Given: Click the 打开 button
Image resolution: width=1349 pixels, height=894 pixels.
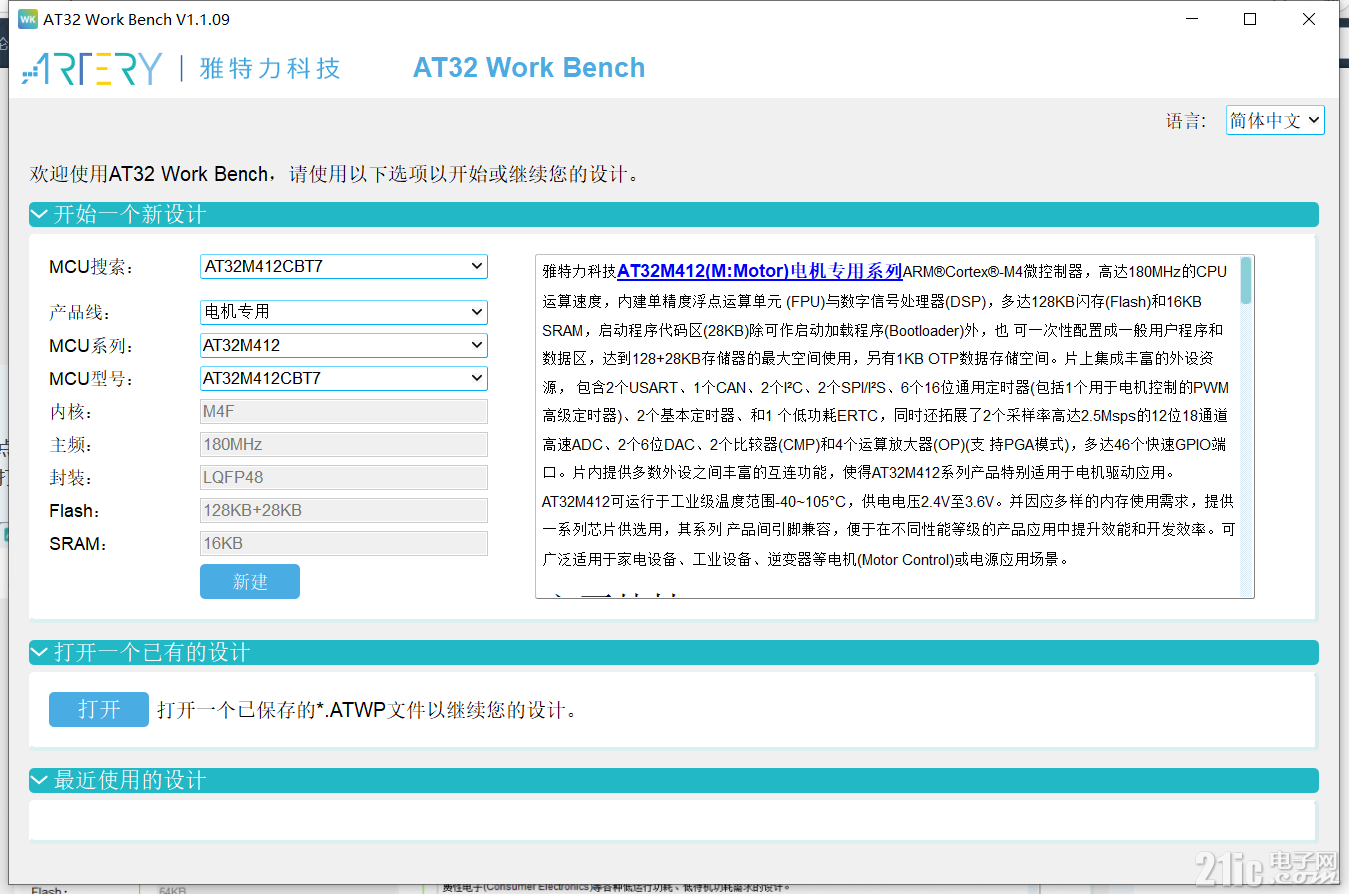Looking at the screenshot, I should [99, 709].
